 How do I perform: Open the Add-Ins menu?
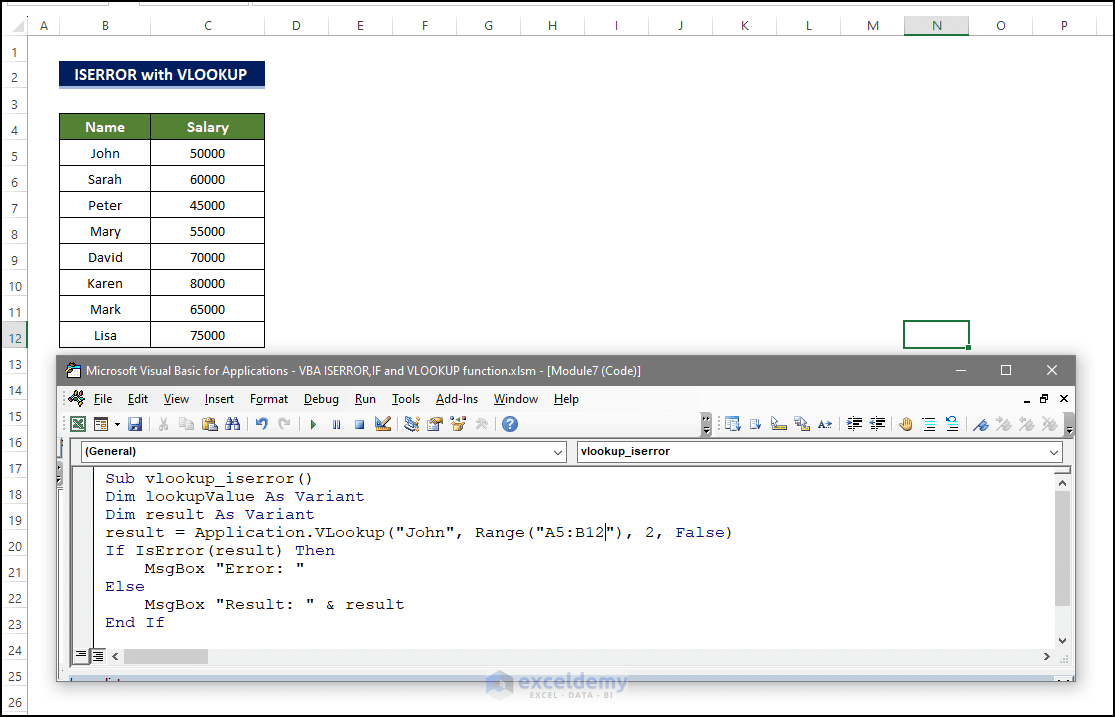(457, 399)
